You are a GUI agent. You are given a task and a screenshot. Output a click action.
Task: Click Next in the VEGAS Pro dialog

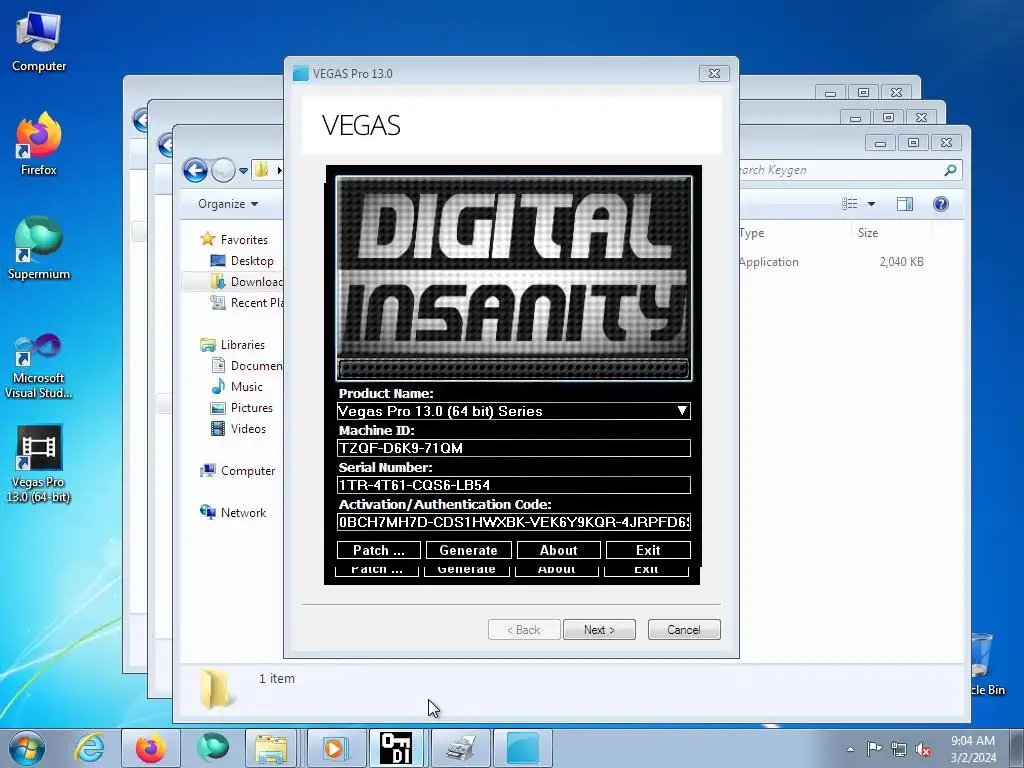pyautogui.click(x=599, y=630)
